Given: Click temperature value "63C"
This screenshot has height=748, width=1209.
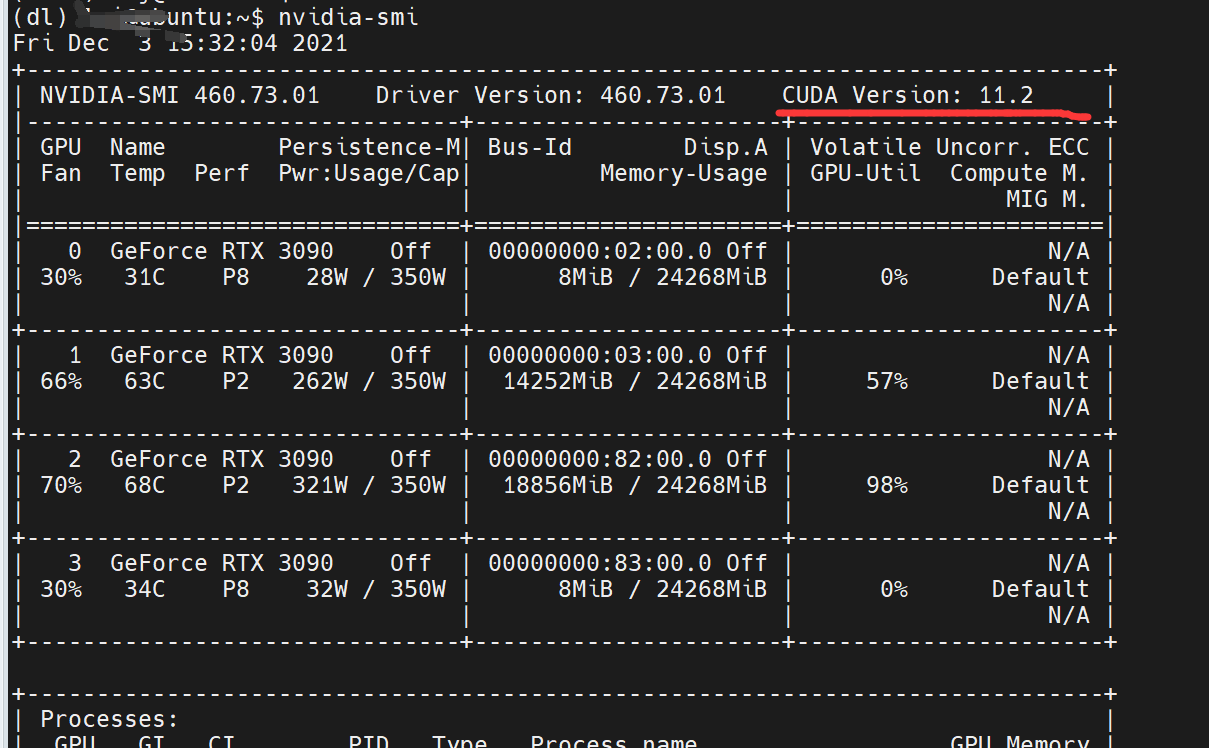Looking at the screenshot, I should click(x=145, y=382).
